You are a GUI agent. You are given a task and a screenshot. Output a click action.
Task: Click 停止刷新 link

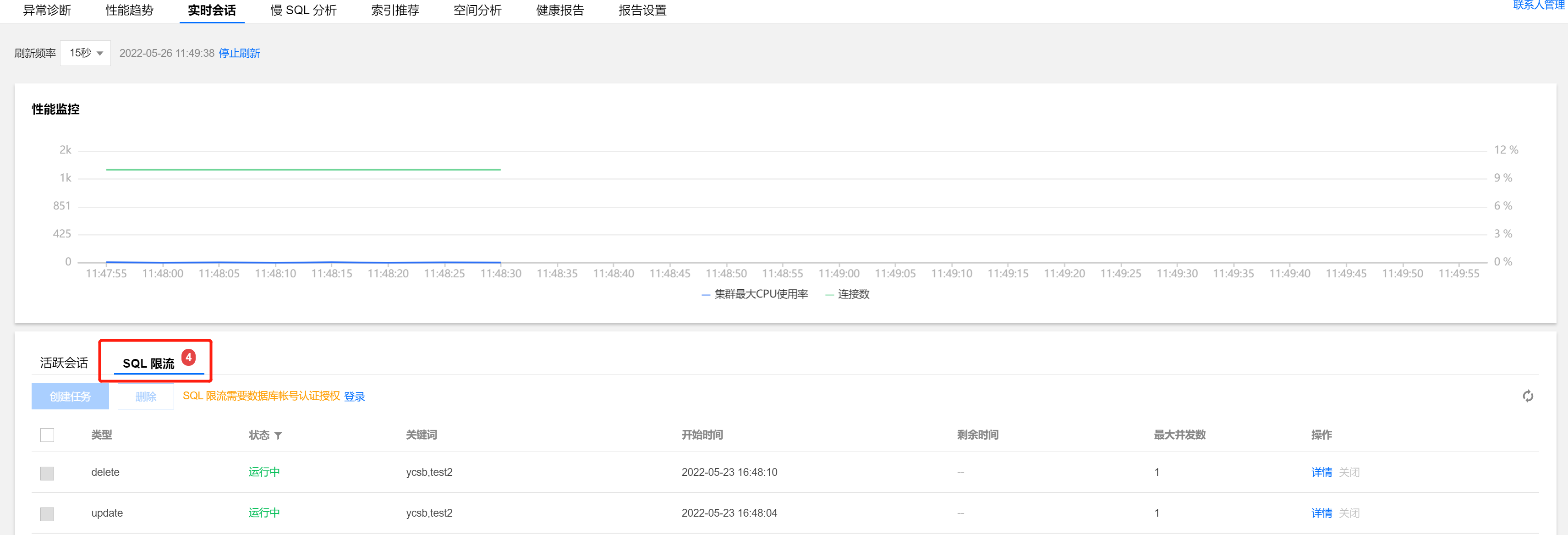coord(239,54)
